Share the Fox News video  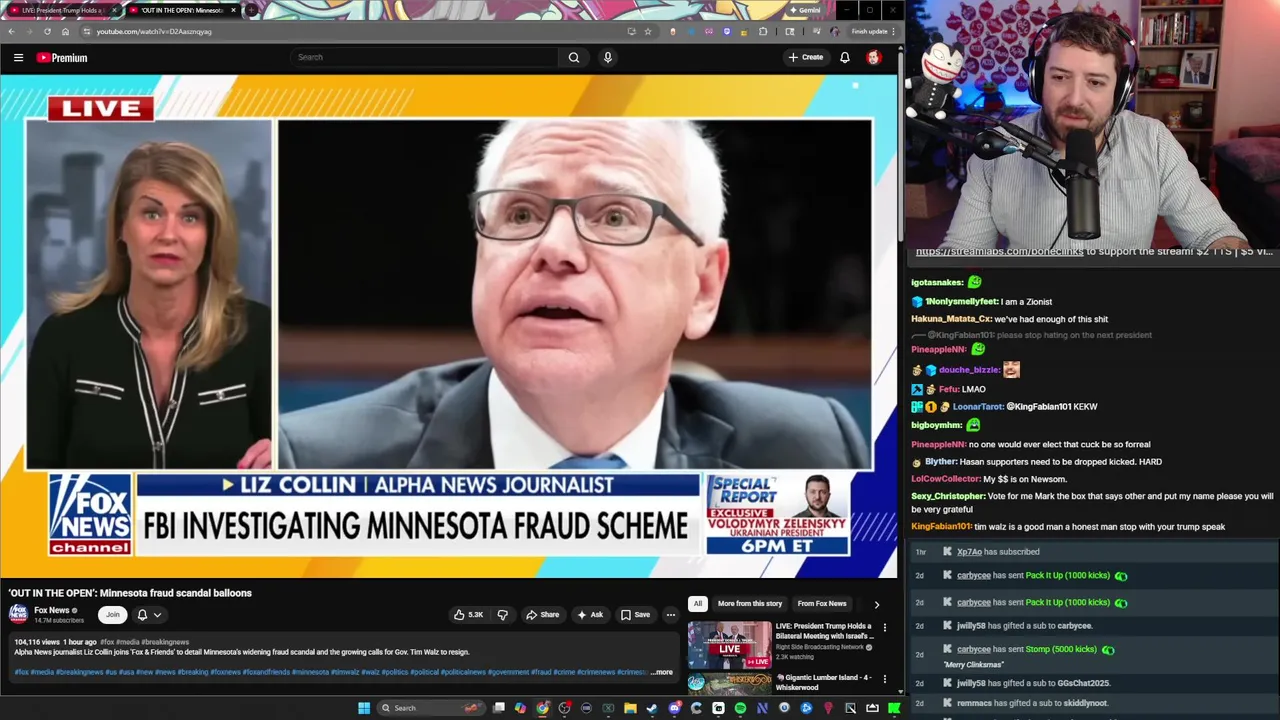[x=543, y=615]
